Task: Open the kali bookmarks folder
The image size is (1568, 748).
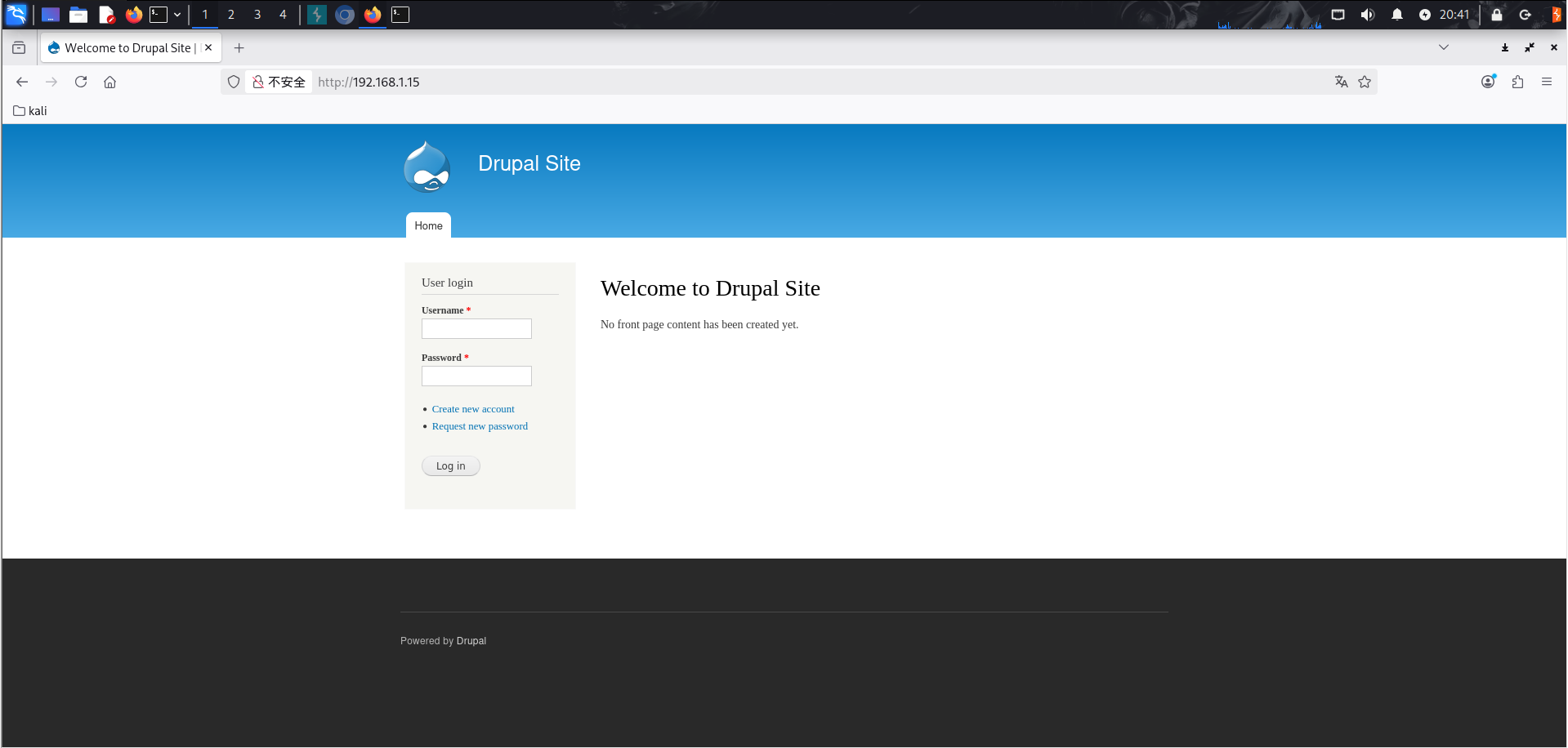Action: click(30, 111)
